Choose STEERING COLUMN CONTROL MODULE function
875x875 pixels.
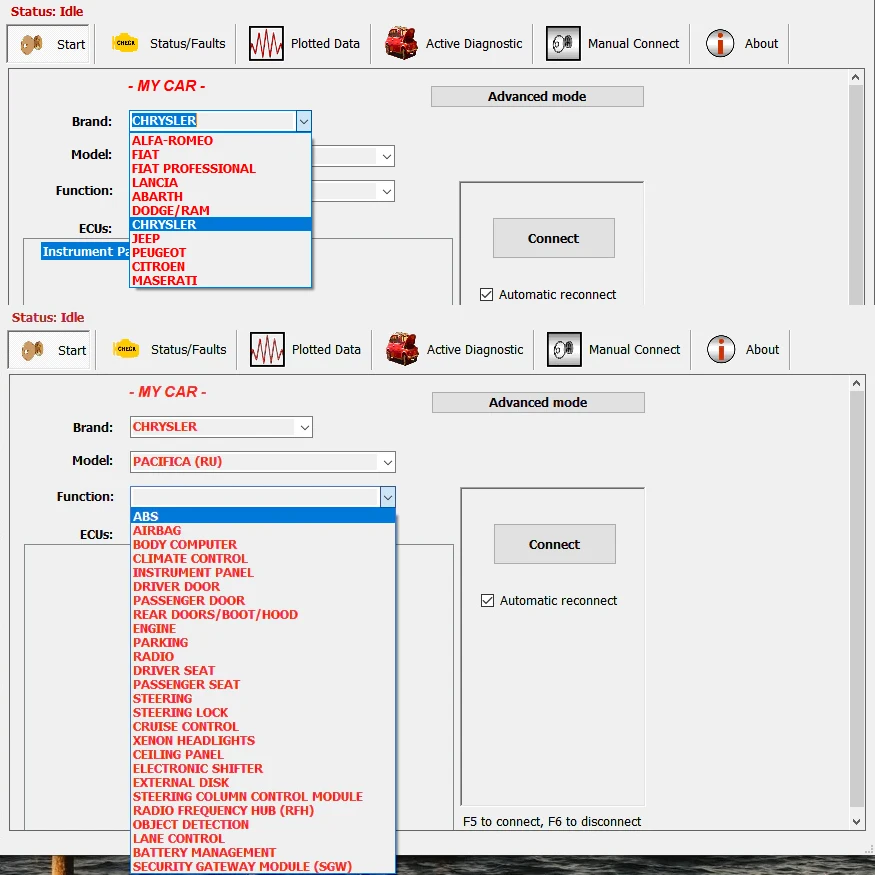point(263,796)
